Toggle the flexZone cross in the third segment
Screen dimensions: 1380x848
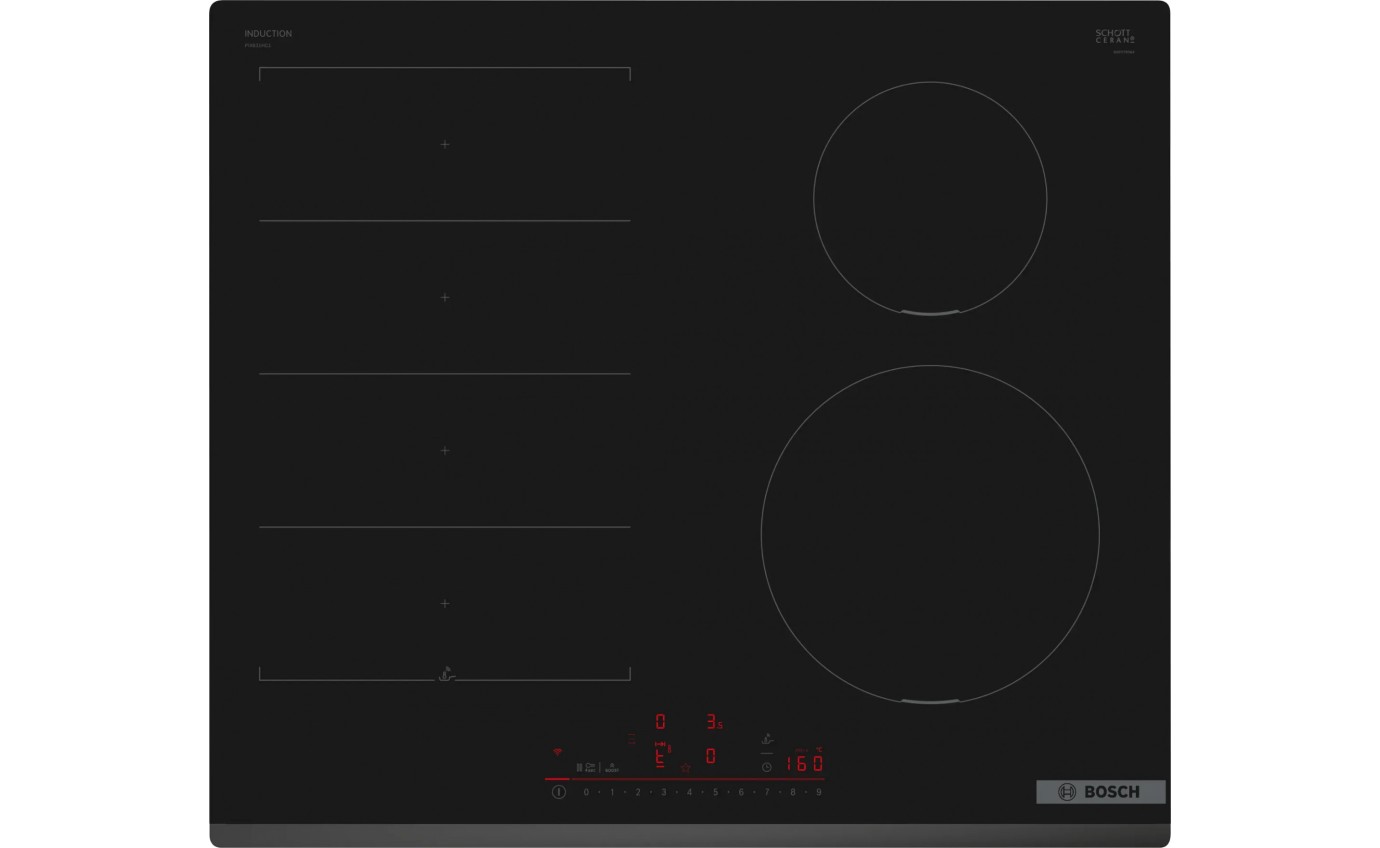click(x=444, y=450)
